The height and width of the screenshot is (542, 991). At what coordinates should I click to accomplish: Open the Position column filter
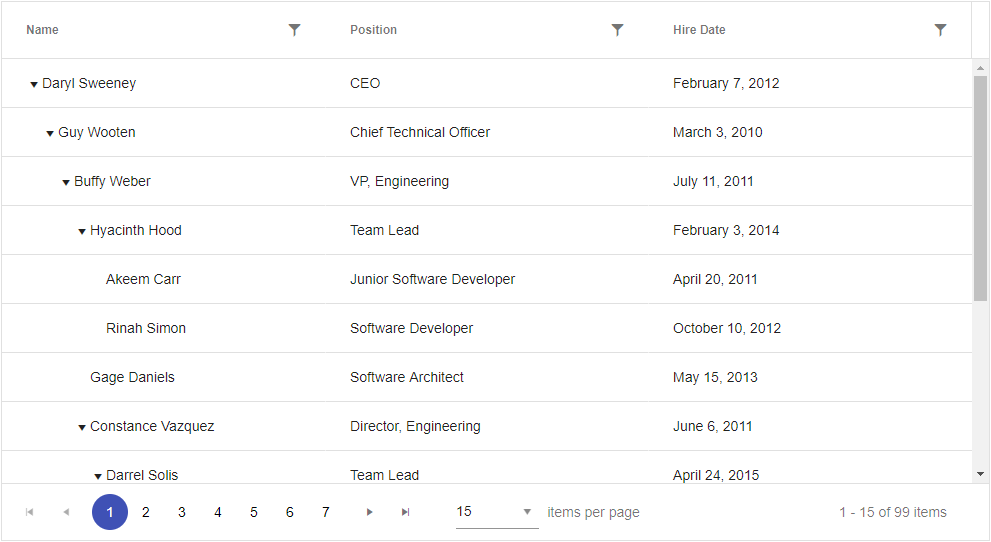coord(617,30)
